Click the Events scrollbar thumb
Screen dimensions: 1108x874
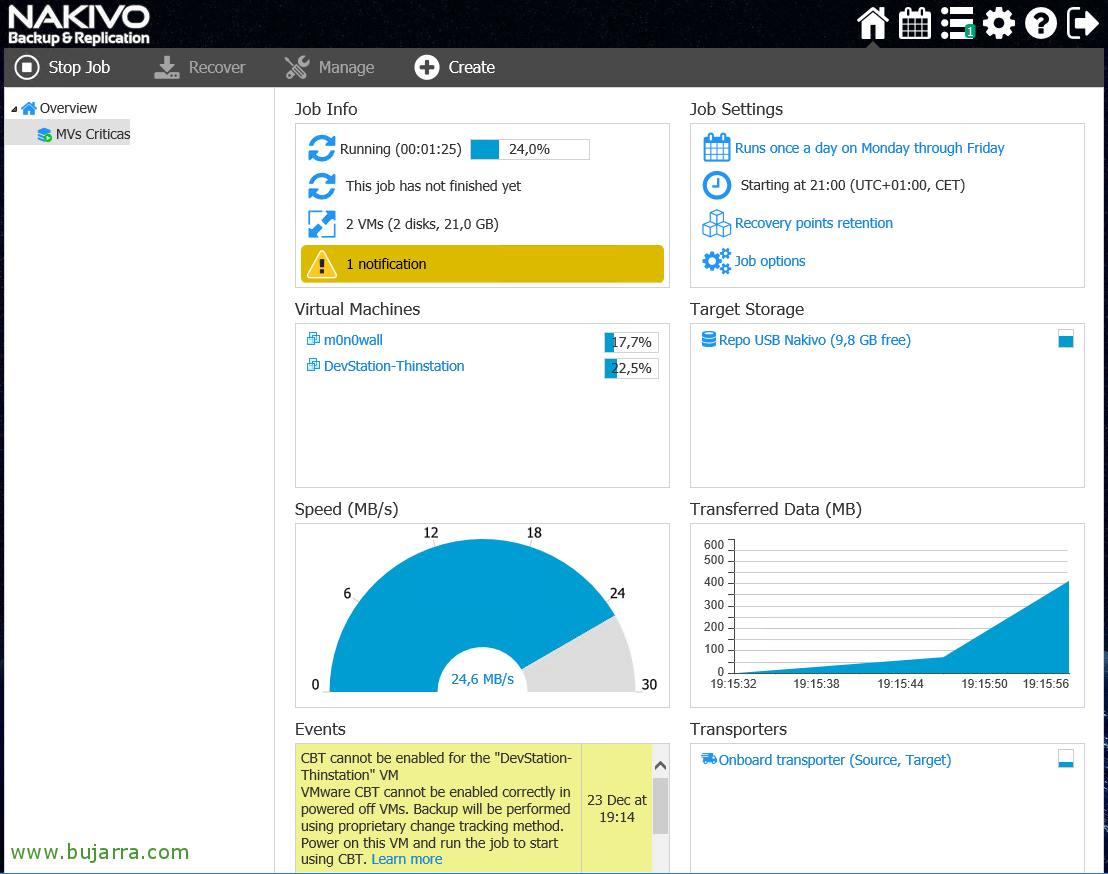(661, 806)
